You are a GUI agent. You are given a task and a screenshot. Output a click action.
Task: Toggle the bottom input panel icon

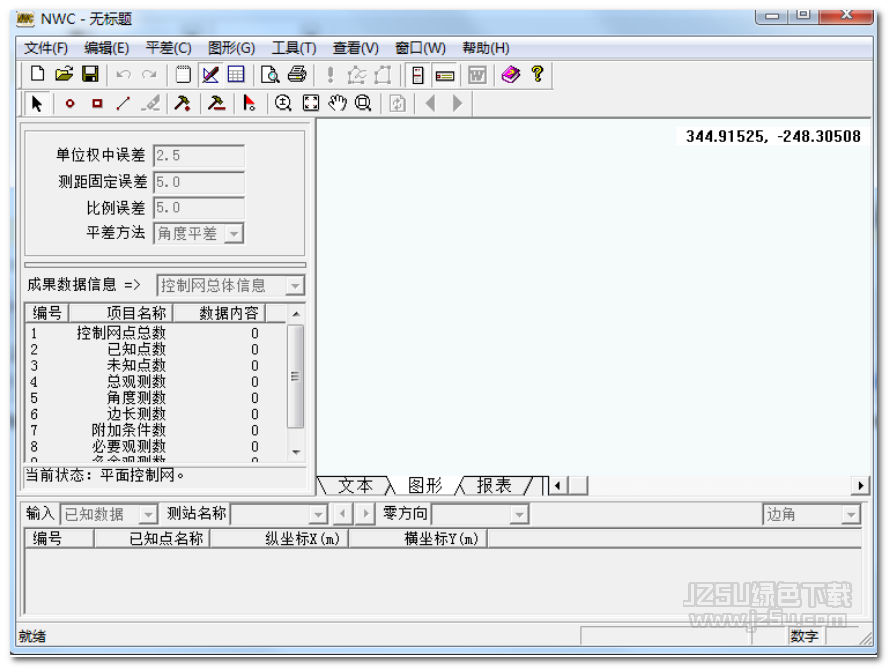point(445,75)
